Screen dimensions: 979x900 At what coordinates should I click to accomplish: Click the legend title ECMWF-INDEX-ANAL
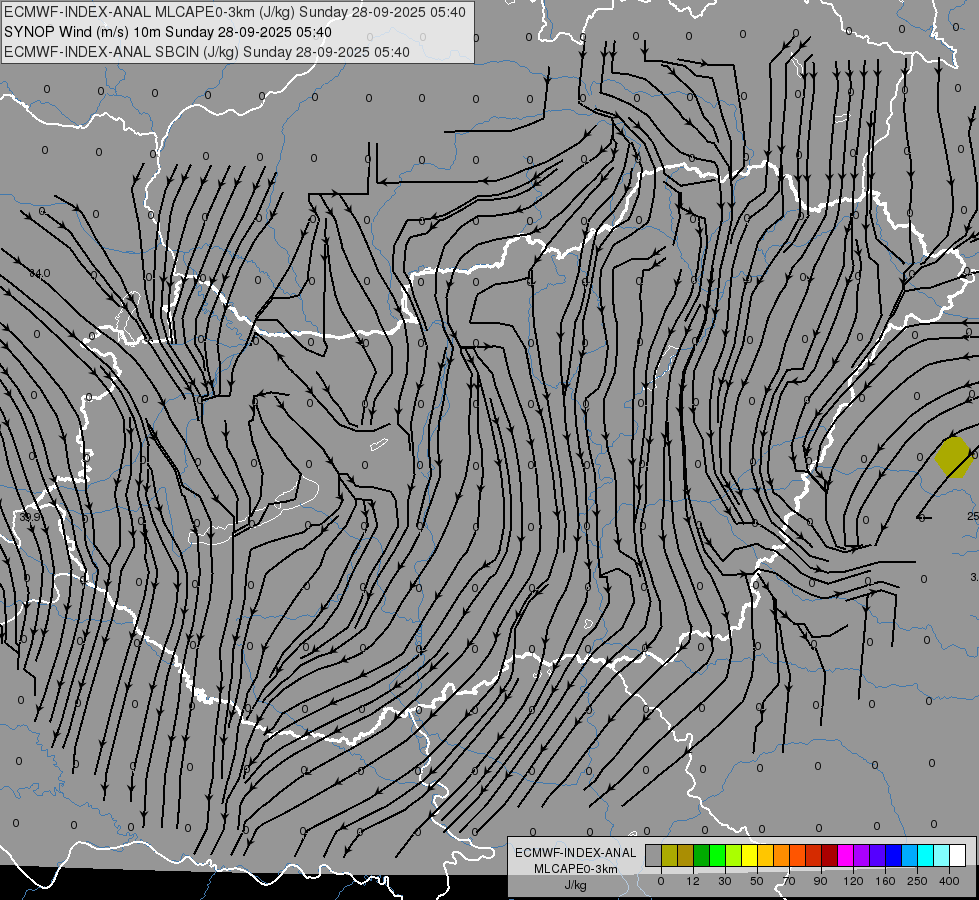click(x=576, y=853)
